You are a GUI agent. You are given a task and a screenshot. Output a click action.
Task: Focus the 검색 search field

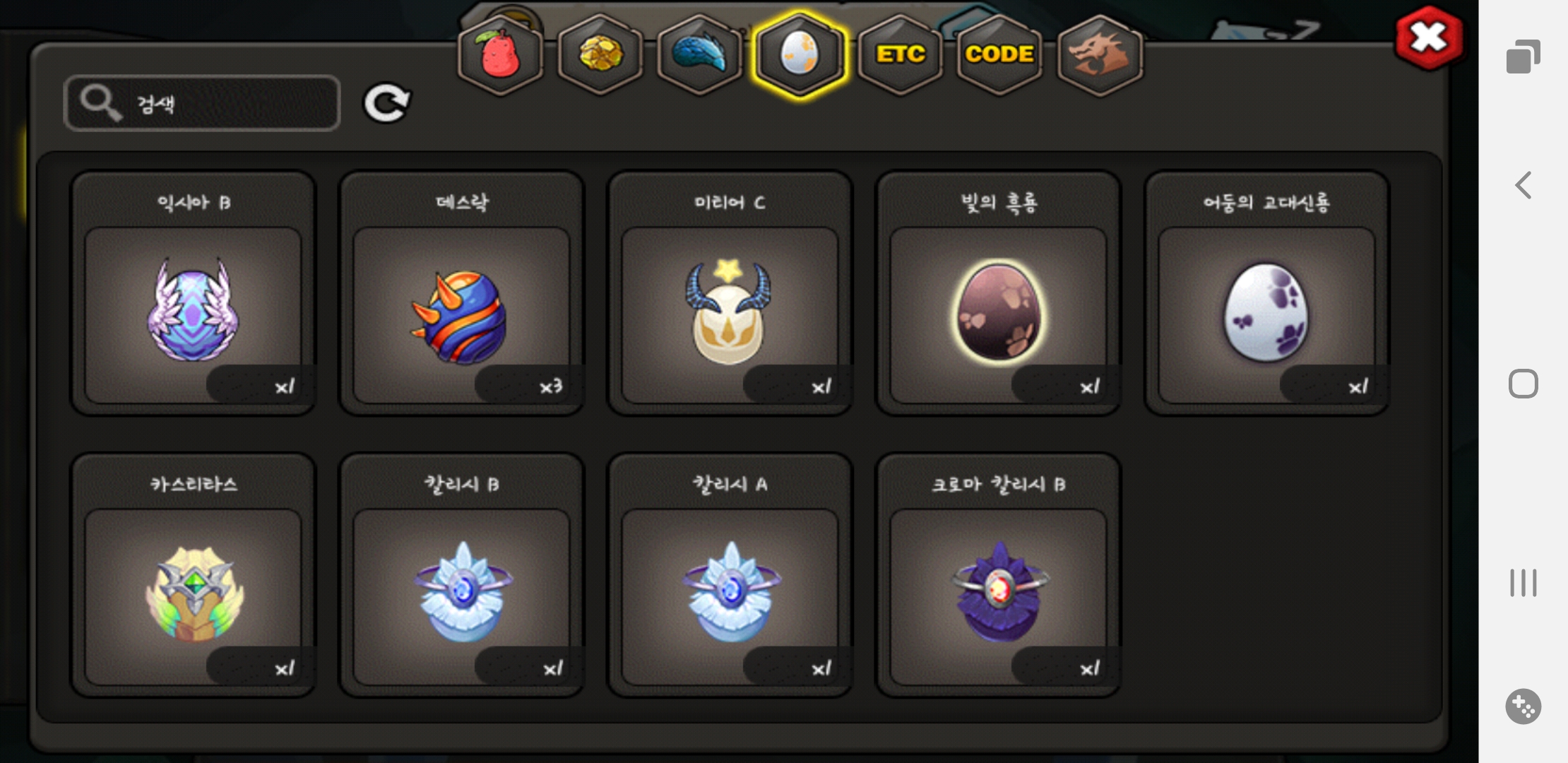coord(202,103)
